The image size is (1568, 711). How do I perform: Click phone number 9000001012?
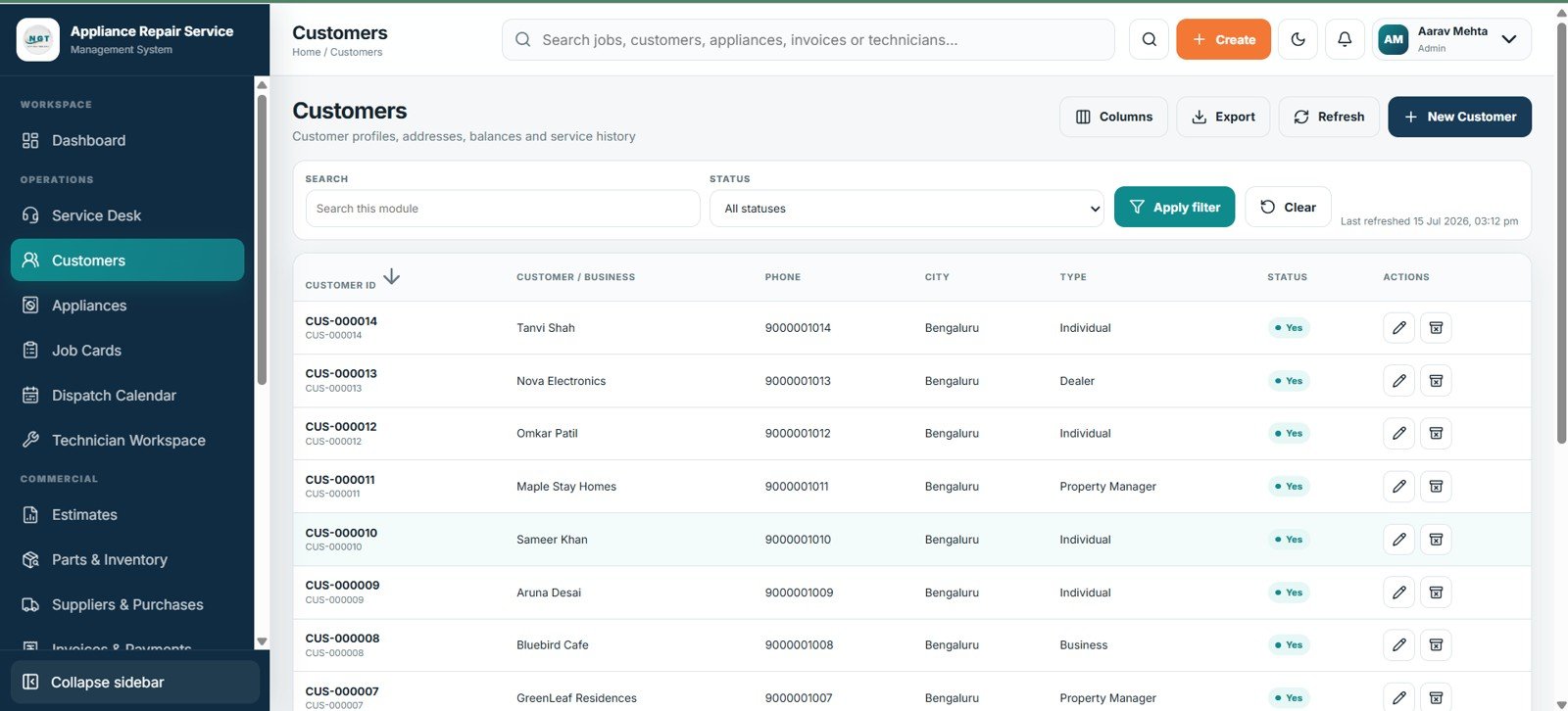(798, 433)
